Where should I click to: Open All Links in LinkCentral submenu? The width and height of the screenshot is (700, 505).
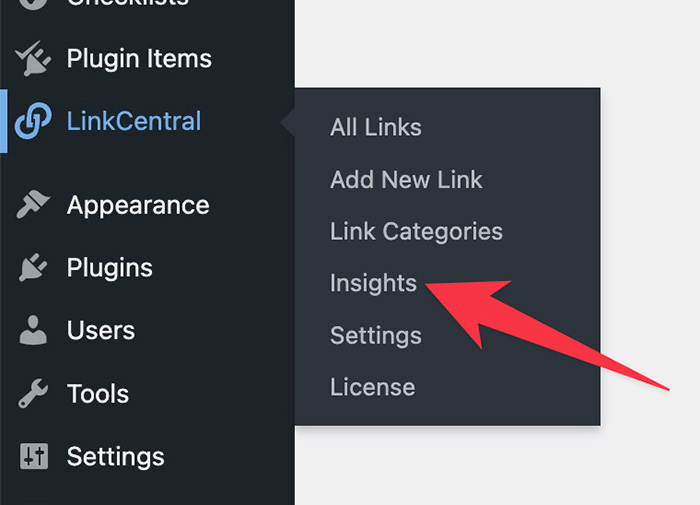click(x=376, y=128)
